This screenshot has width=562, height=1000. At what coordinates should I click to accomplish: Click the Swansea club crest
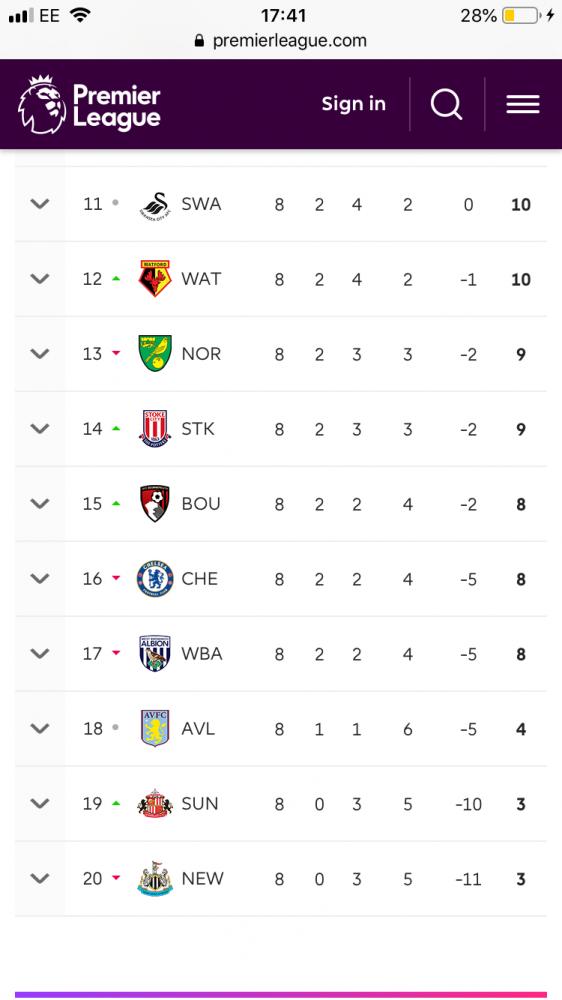pyautogui.click(x=155, y=205)
